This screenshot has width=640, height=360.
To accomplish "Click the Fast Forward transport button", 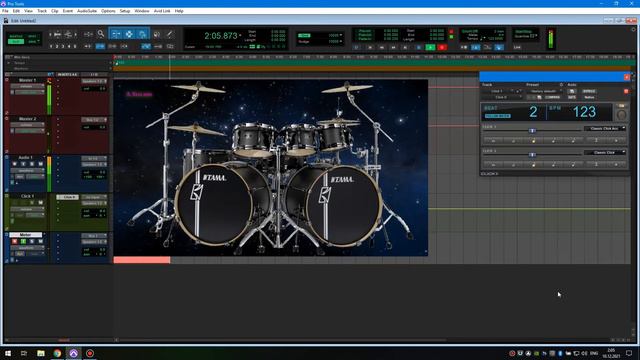I will click(x=393, y=47).
